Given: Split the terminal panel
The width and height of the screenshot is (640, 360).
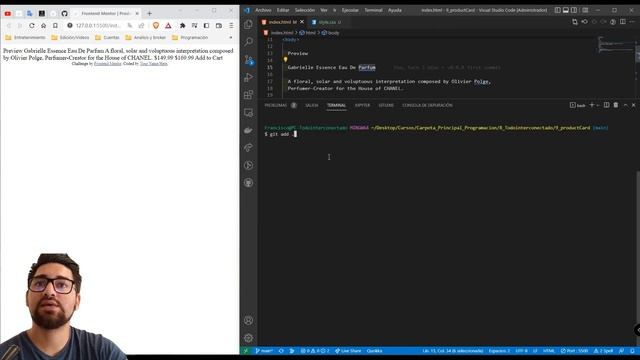Looking at the screenshot, I should (607, 105).
